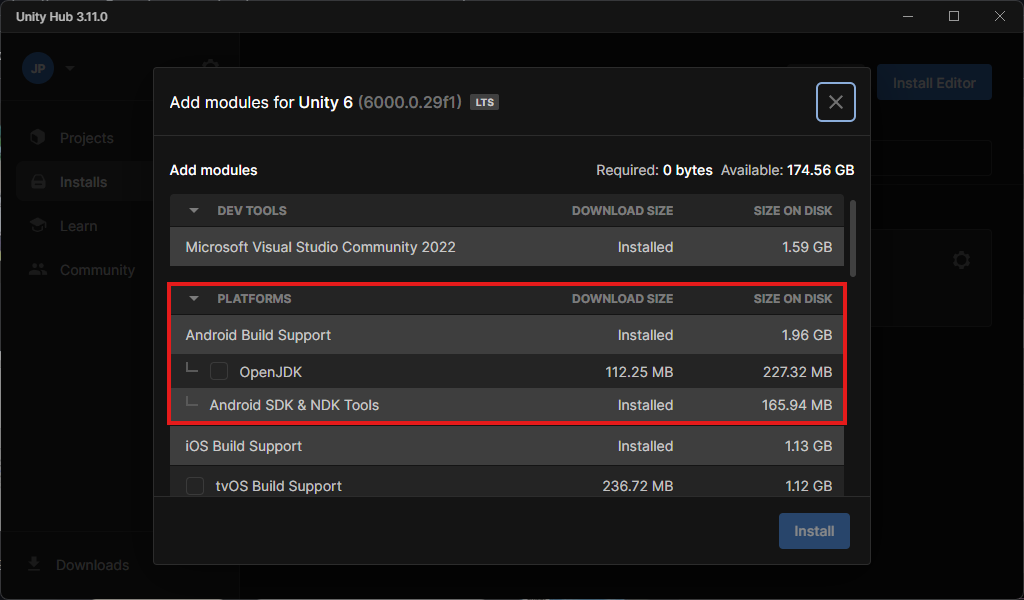The width and height of the screenshot is (1024, 600).
Task: Click the Downloads arrow icon
Action: pyautogui.click(x=34, y=563)
